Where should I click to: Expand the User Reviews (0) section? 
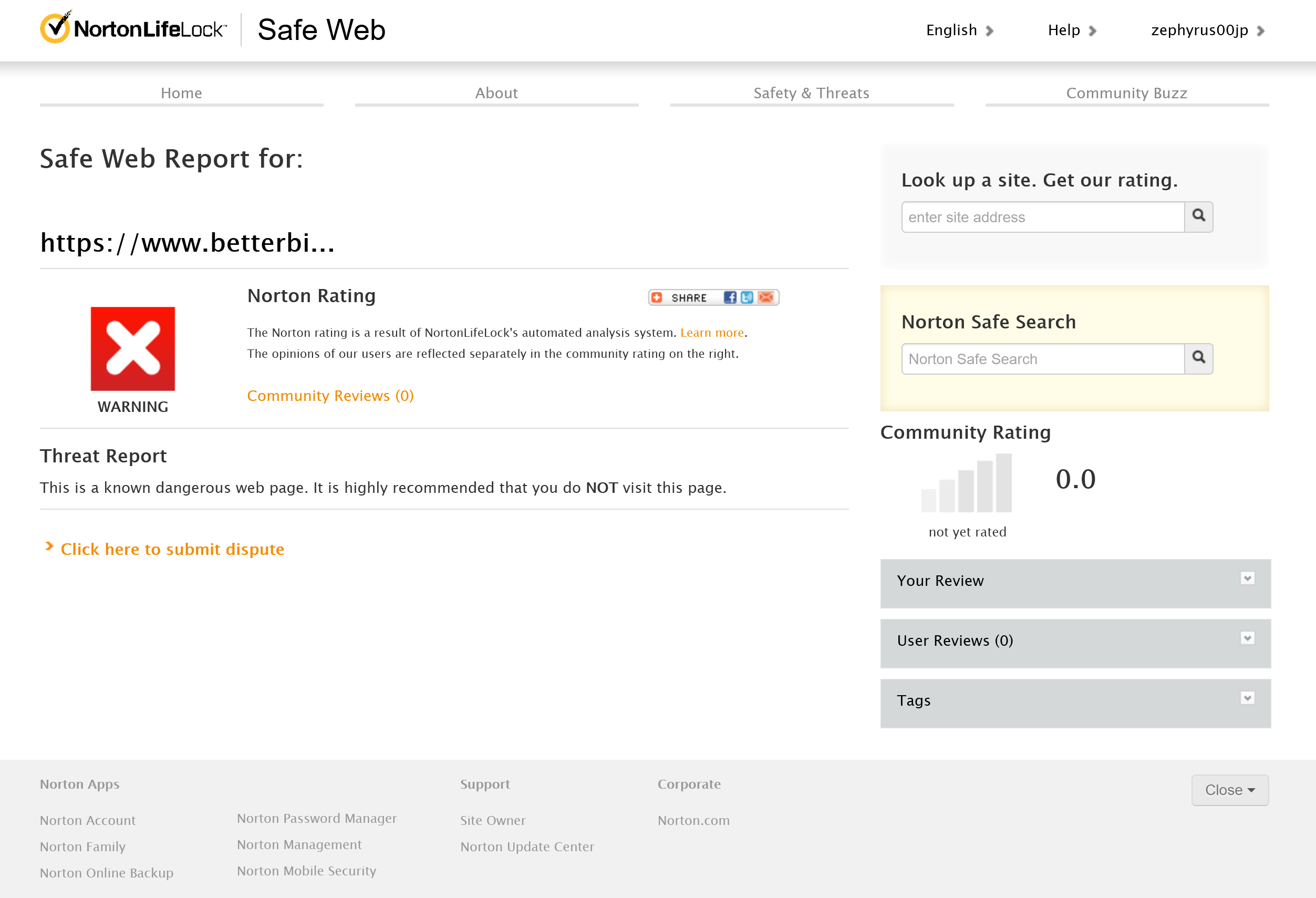click(1247, 638)
